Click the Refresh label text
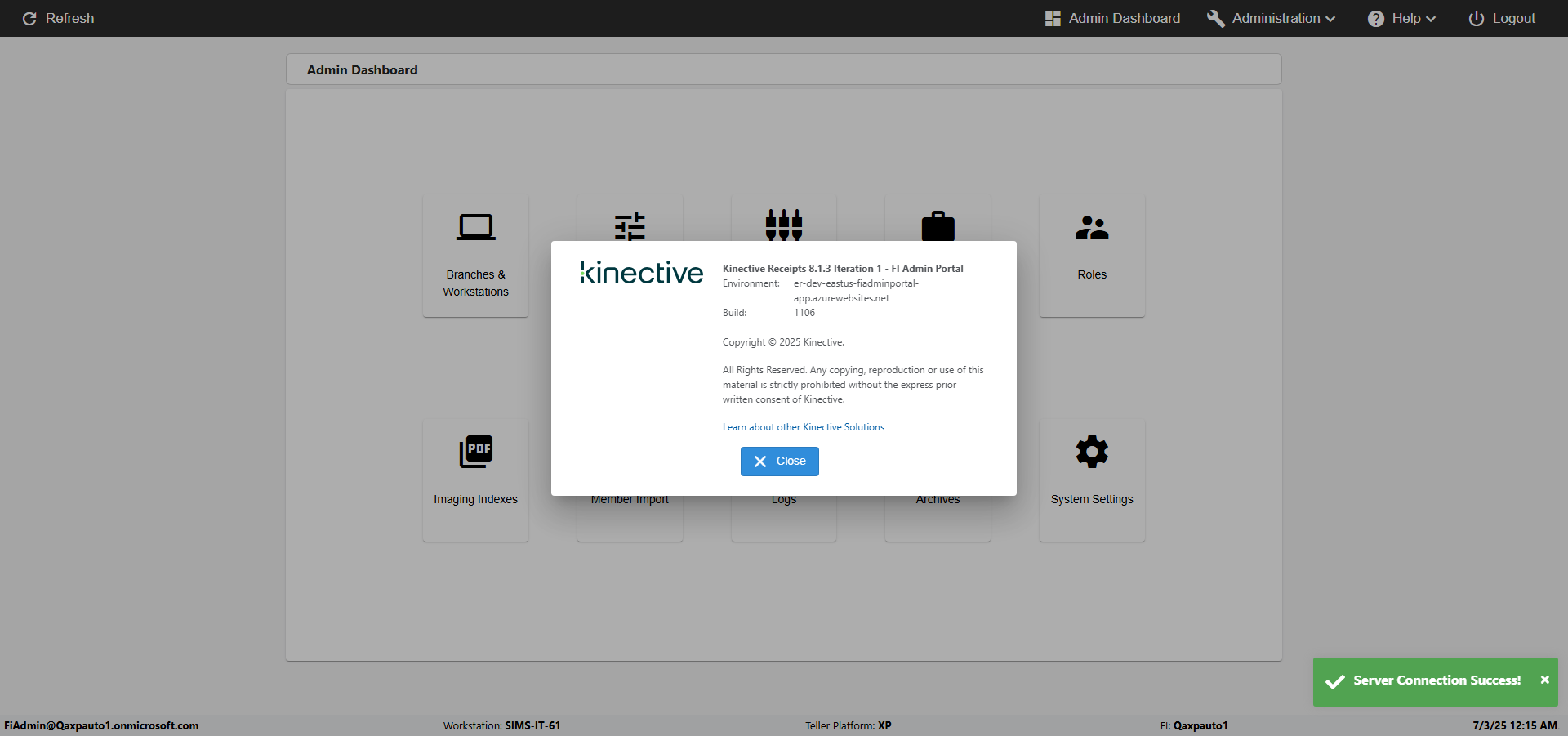The image size is (1568, 736). point(69,18)
